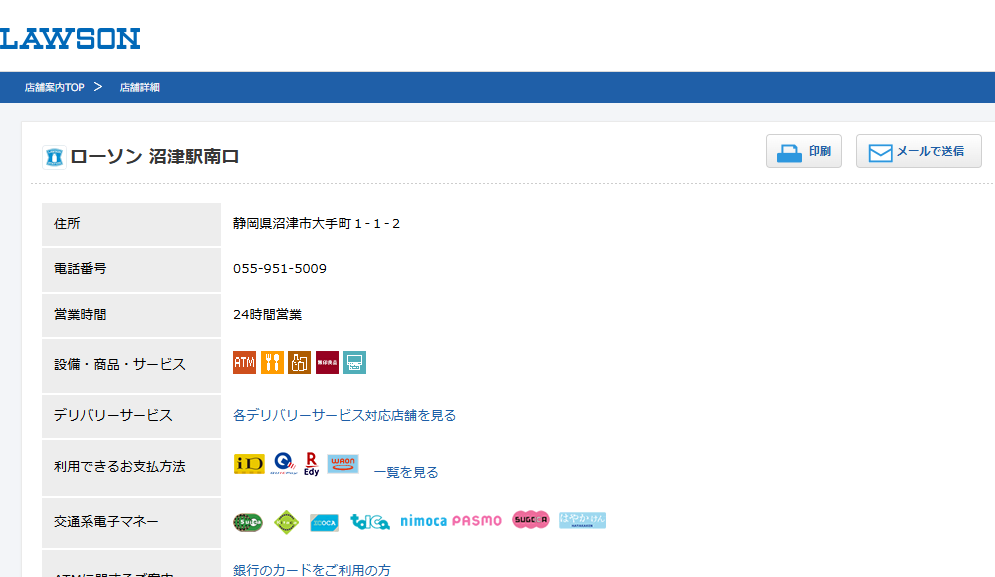The image size is (995, 577).
Task: Open the LAWSON logo homepage link
Action: pyautogui.click(x=69, y=39)
